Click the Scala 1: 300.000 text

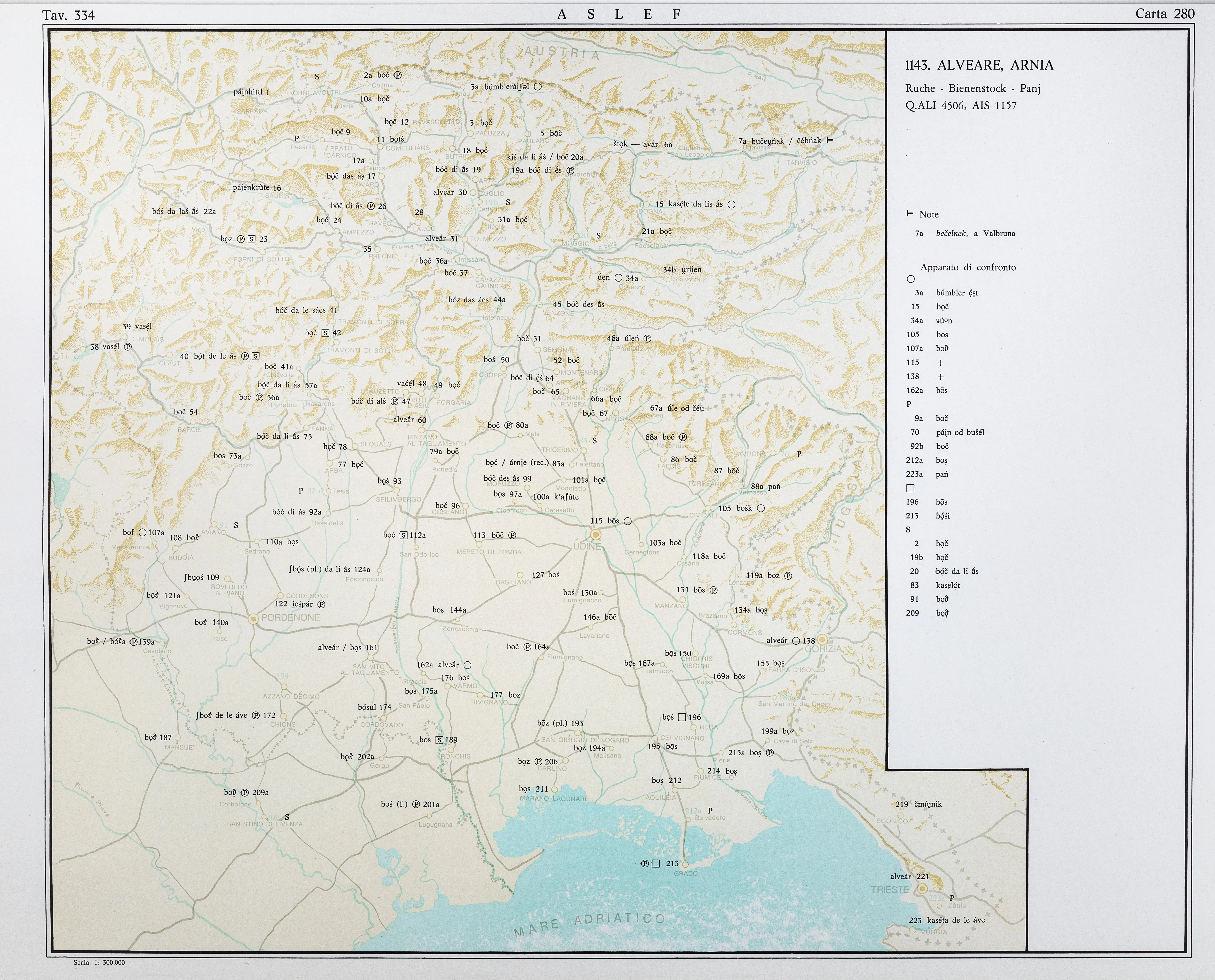click(99, 963)
